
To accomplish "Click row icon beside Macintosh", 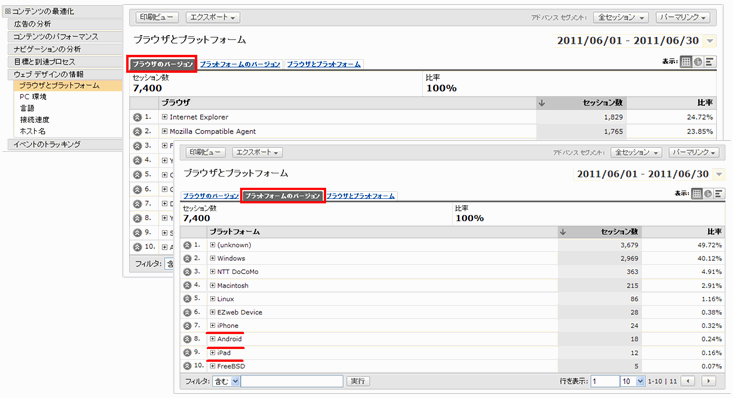I will coord(187,285).
